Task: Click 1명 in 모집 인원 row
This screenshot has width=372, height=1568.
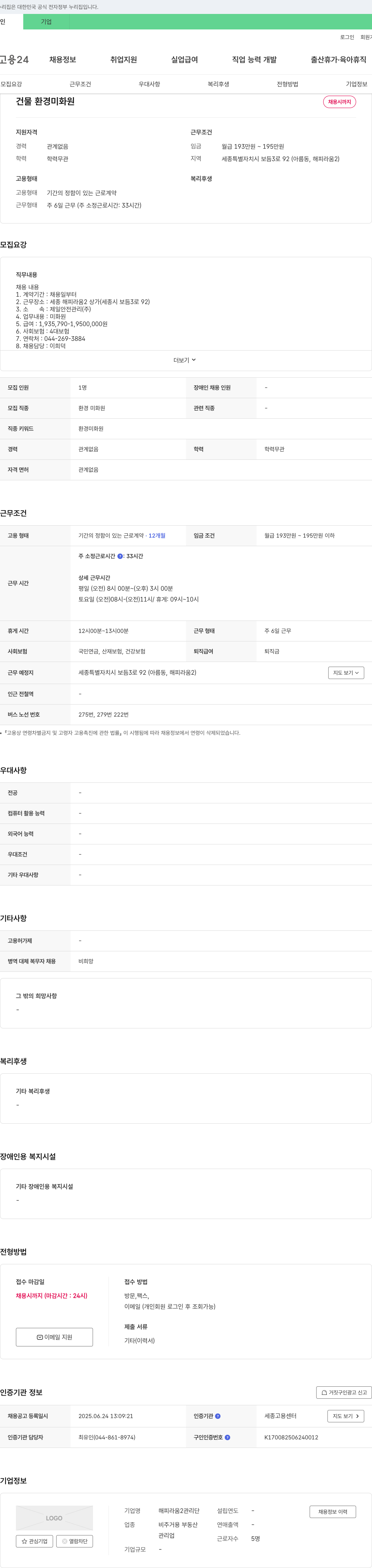Action: tap(83, 388)
